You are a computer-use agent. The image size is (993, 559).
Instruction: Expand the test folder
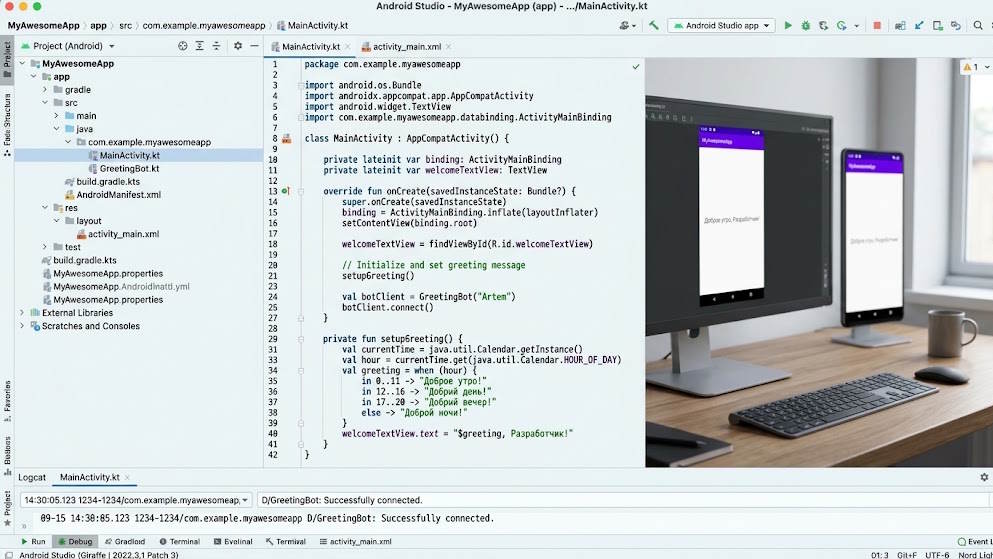point(45,247)
